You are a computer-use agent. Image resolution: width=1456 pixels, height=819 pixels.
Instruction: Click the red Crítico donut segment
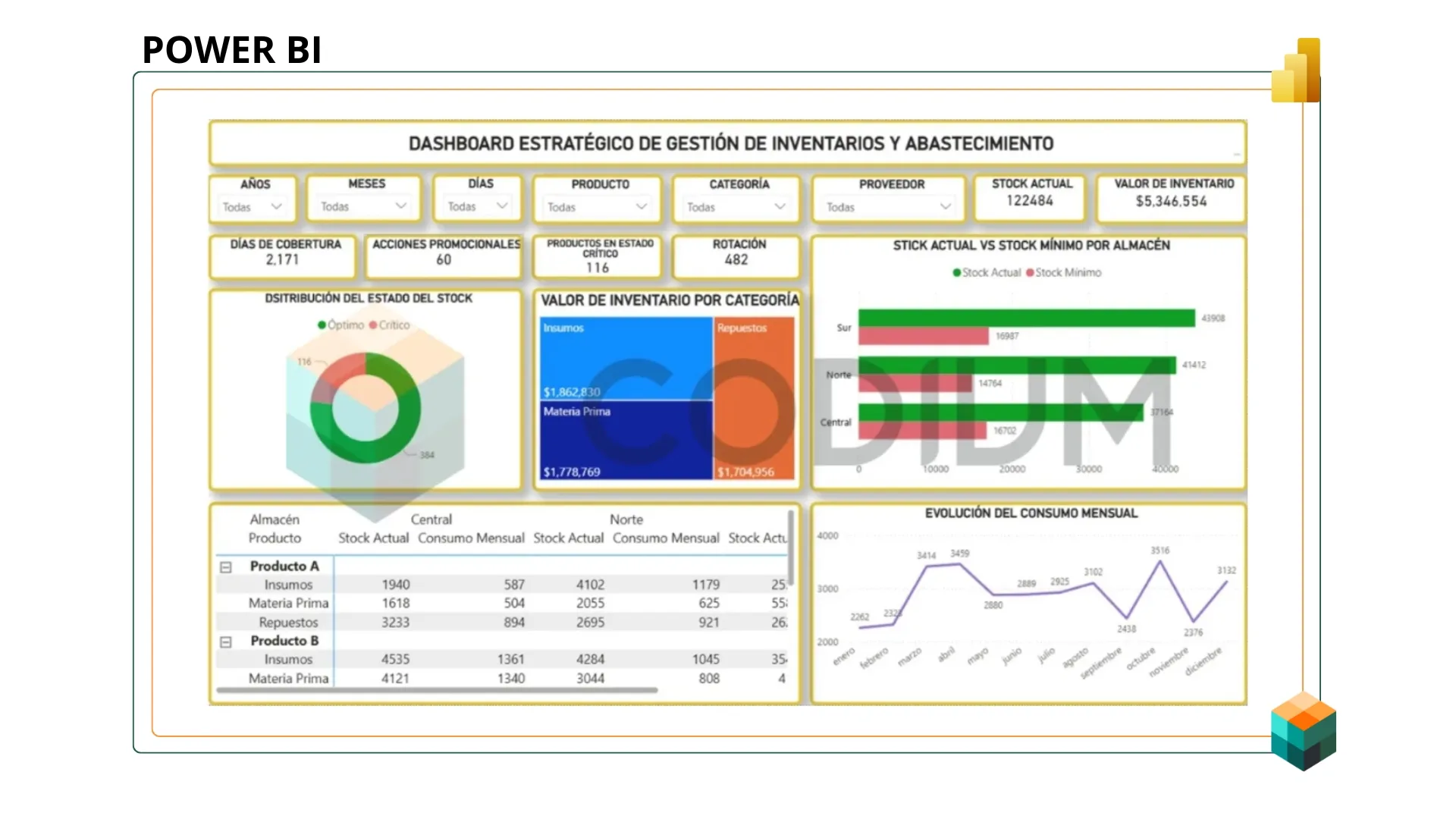pos(334,375)
